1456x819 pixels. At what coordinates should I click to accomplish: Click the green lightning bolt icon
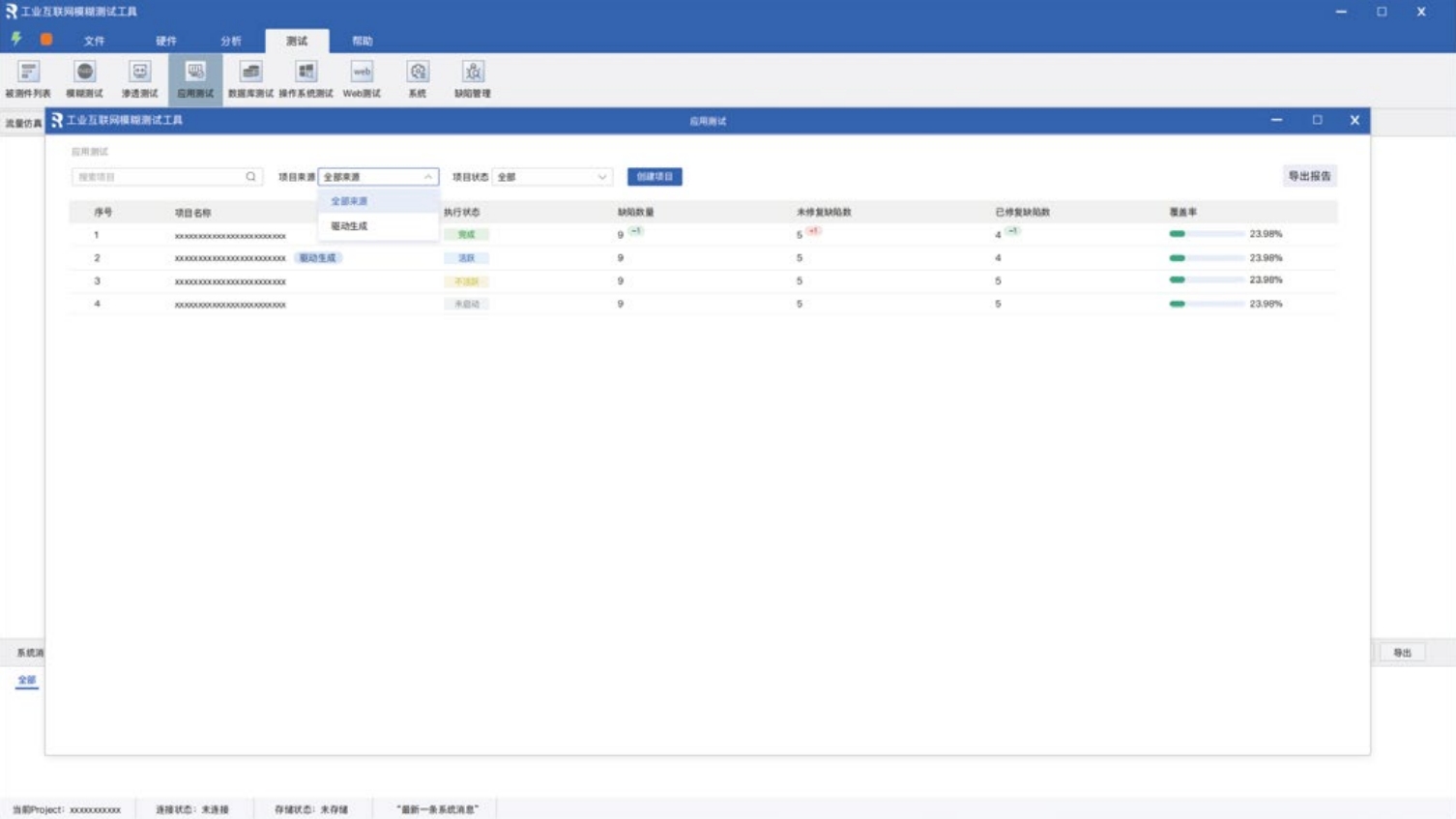pyautogui.click(x=16, y=40)
